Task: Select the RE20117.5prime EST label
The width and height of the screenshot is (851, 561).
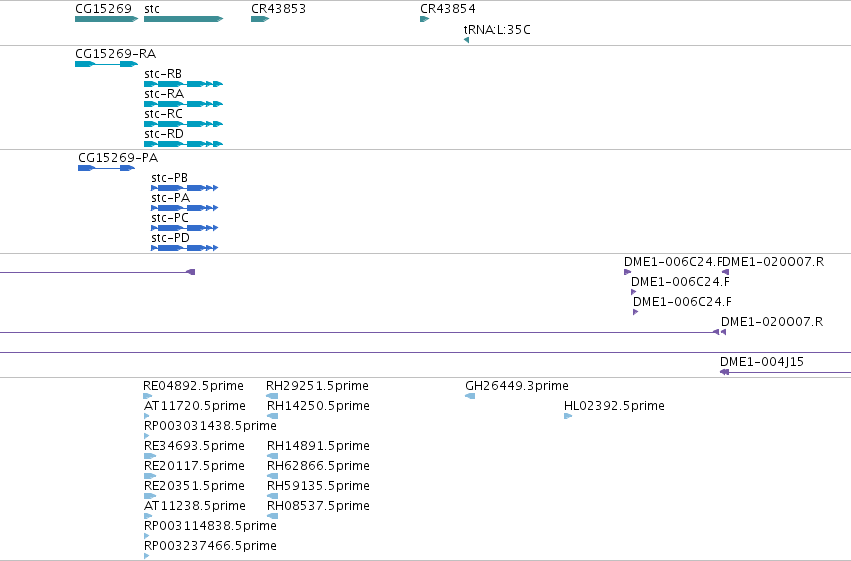Action: (194, 466)
